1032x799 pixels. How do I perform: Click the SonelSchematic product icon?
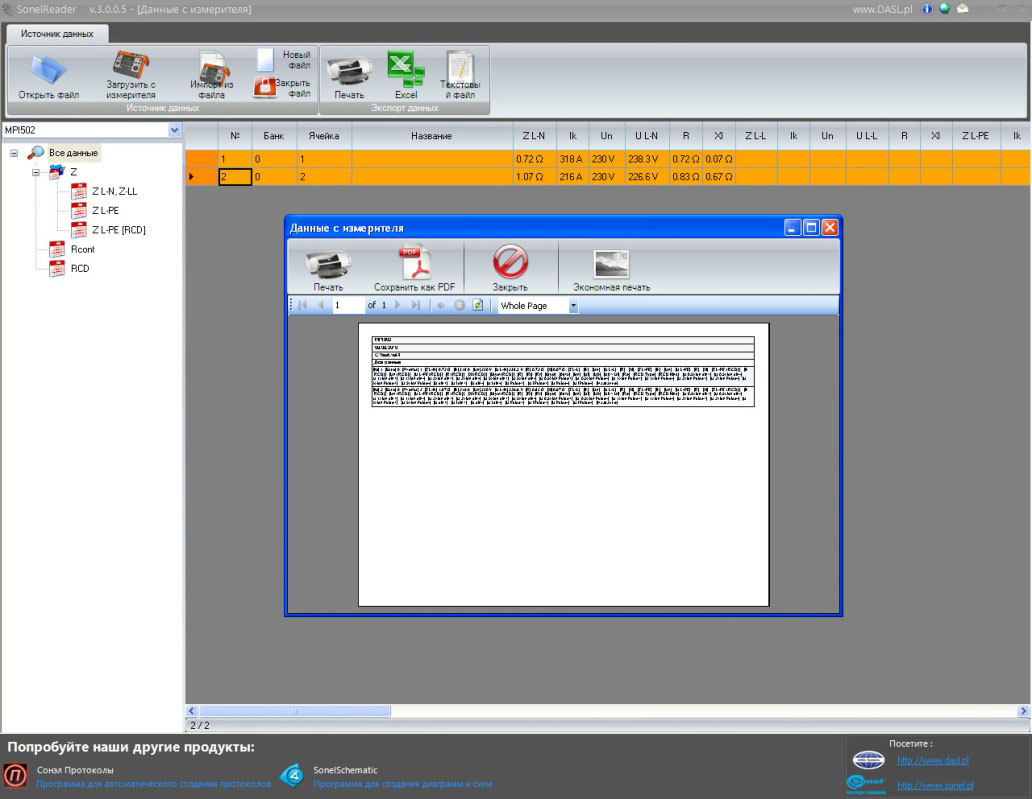tap(292, 775)
